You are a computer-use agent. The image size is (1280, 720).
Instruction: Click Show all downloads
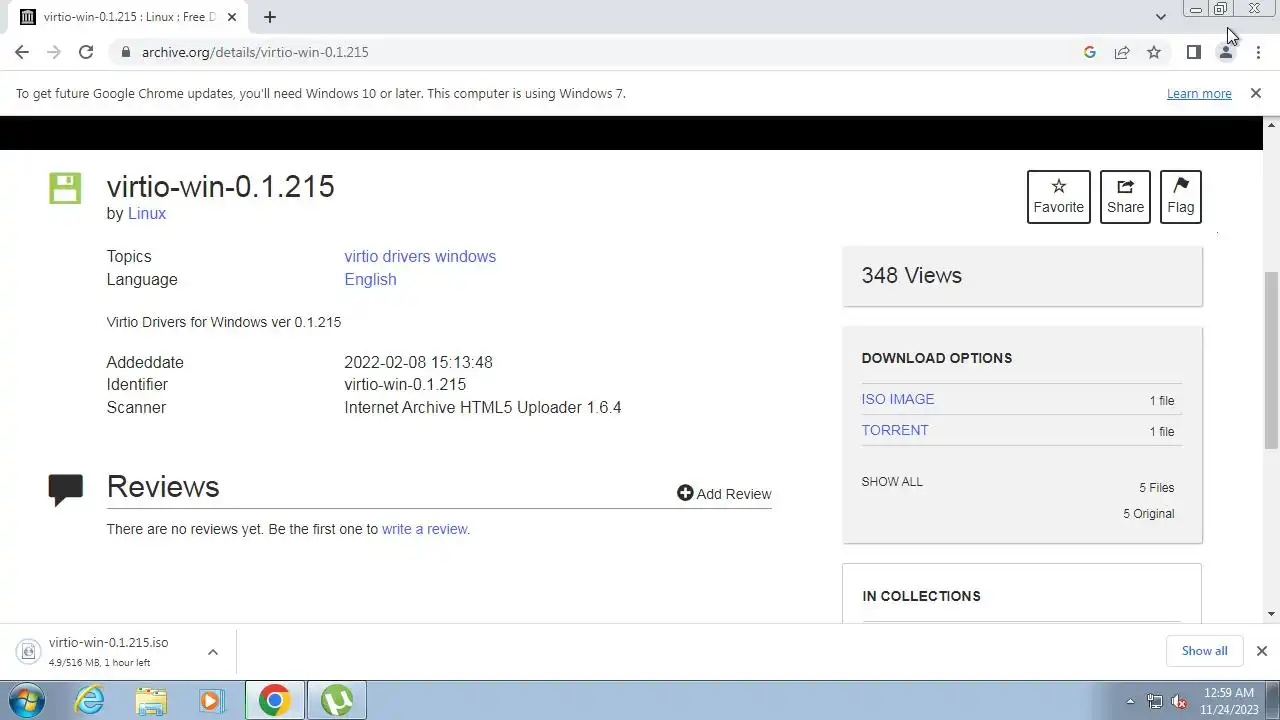click(x=1204, y=651)
